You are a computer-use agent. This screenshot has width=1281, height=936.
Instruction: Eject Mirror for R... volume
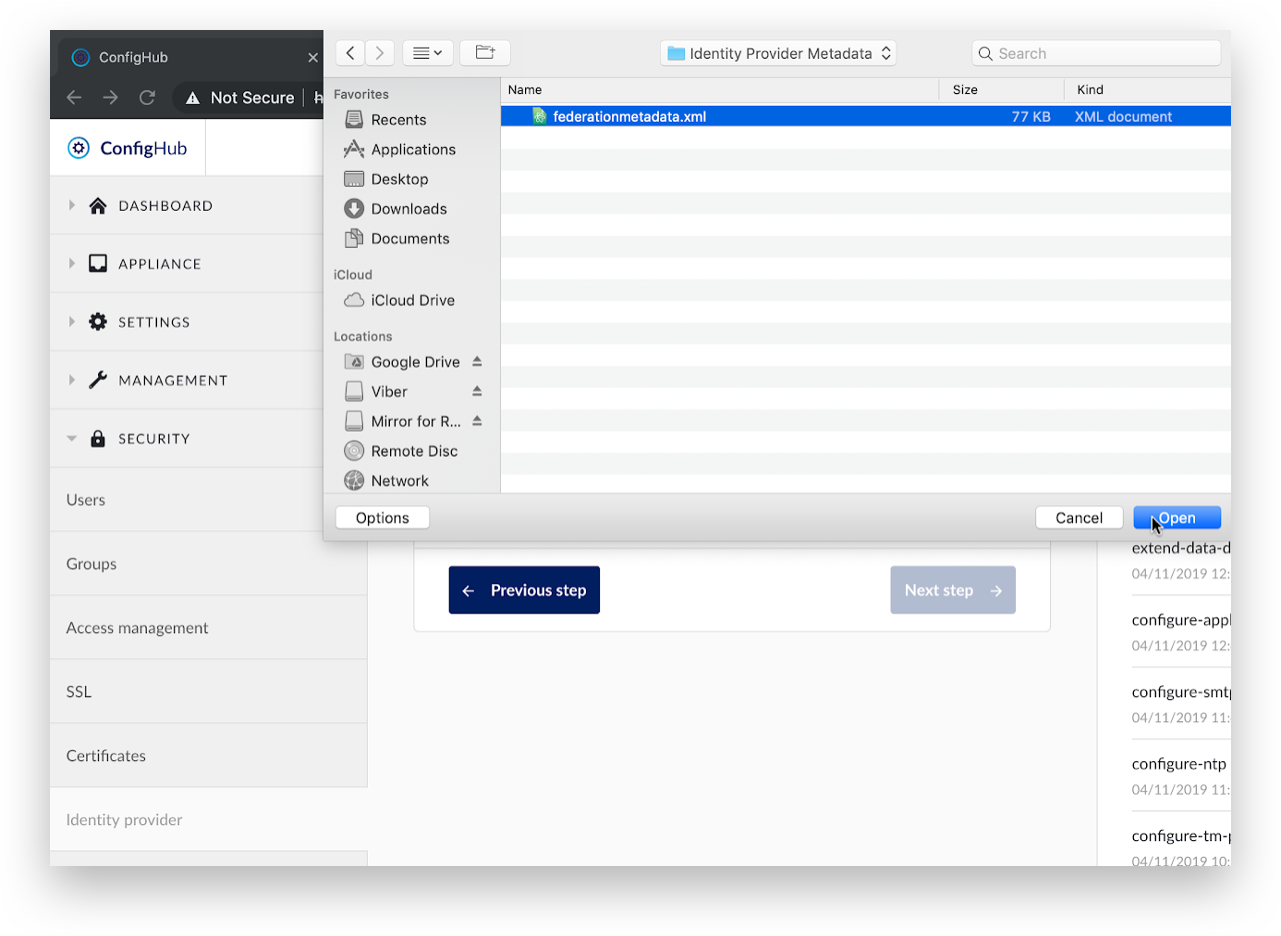pos(477,421)
